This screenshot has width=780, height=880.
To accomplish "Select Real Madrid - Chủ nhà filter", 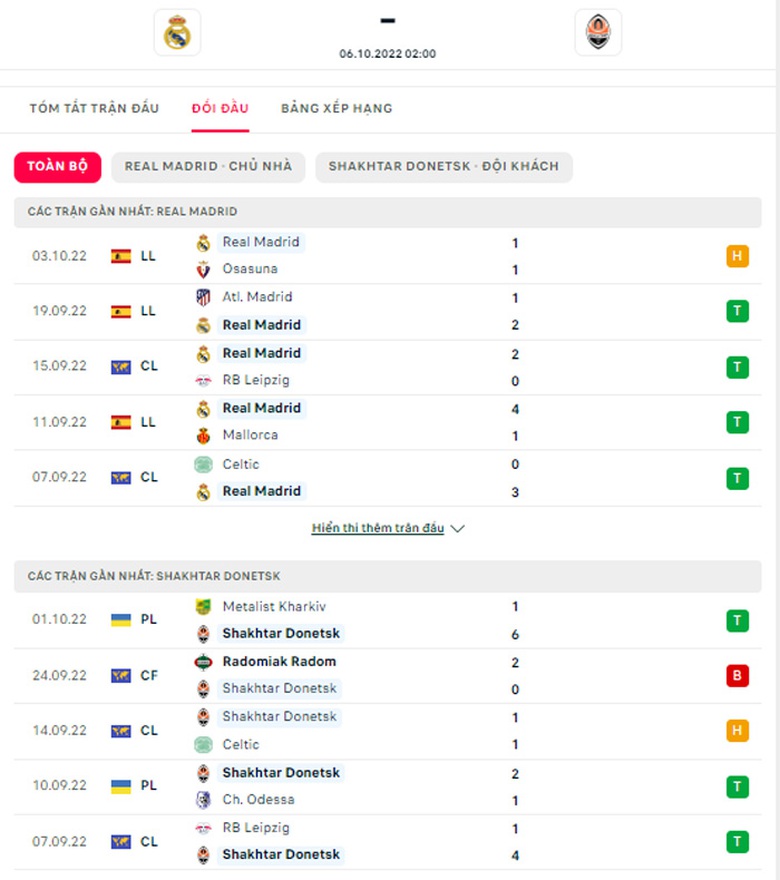I will [208, 166].
